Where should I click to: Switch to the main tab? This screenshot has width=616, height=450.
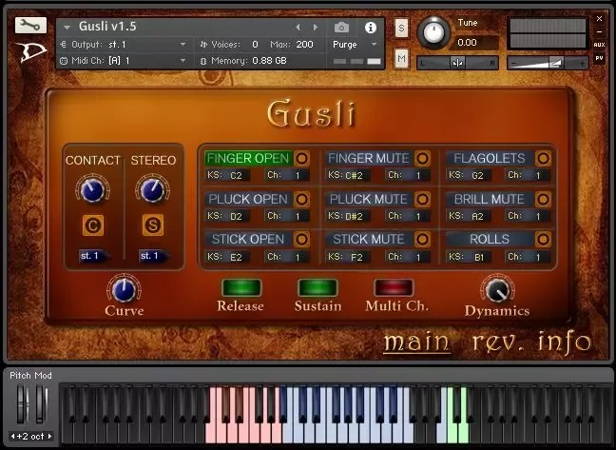(416, 343)
